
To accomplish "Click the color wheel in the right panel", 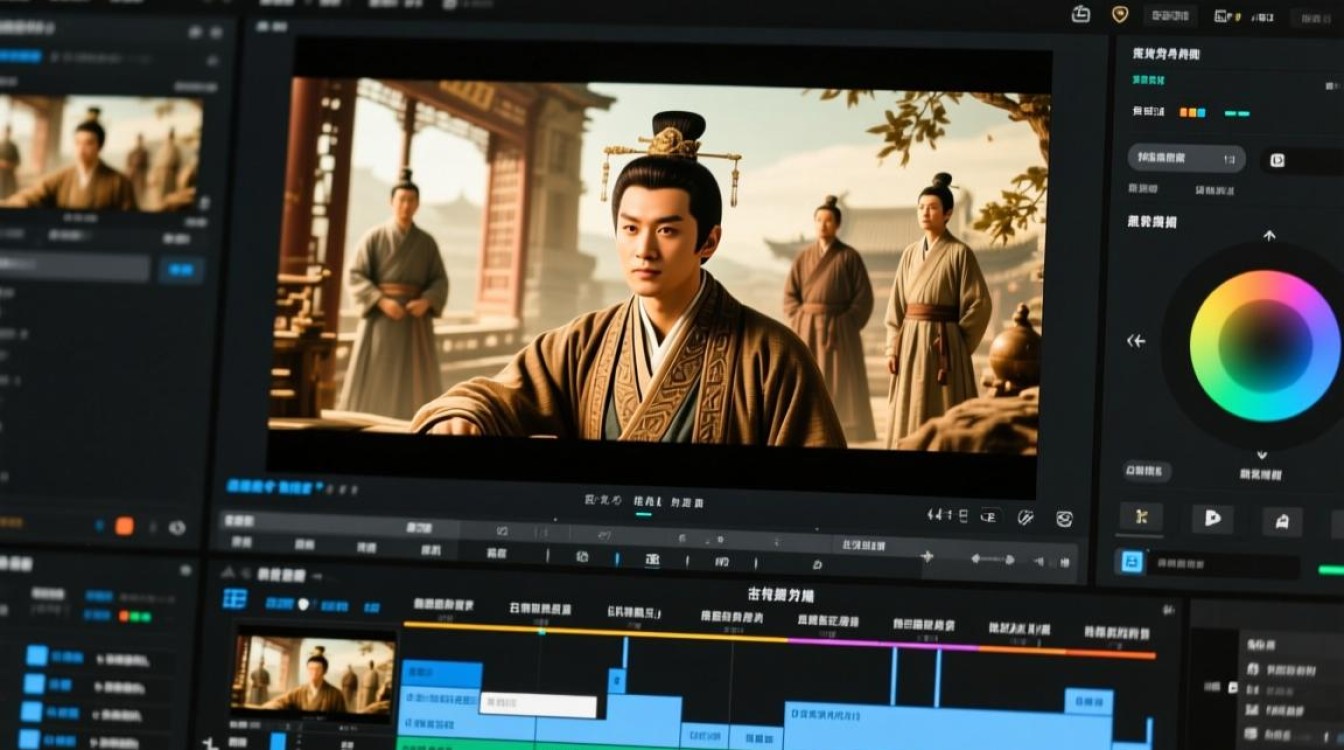I will [1264, 345].
